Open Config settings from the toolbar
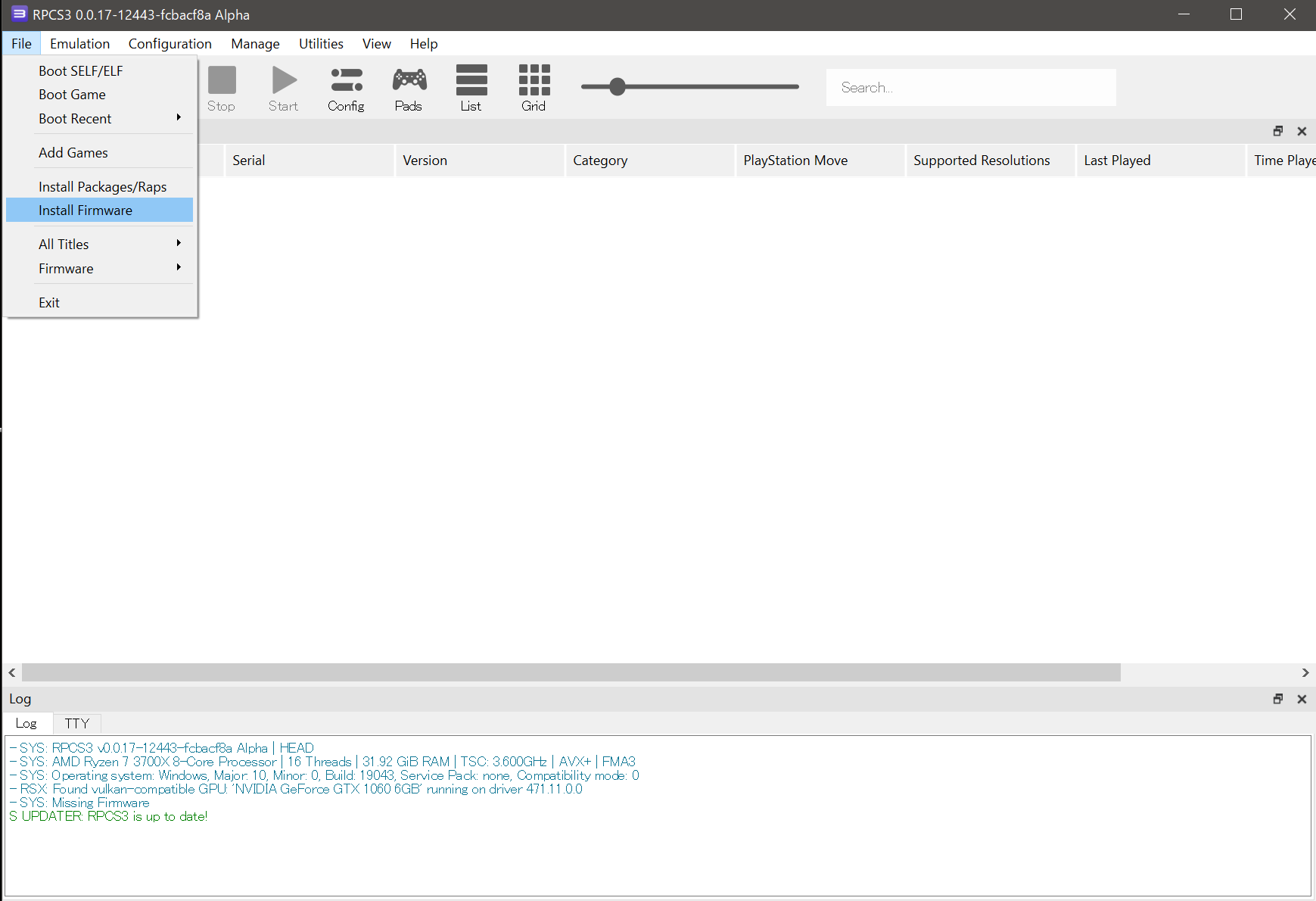 tap(346, 88)
